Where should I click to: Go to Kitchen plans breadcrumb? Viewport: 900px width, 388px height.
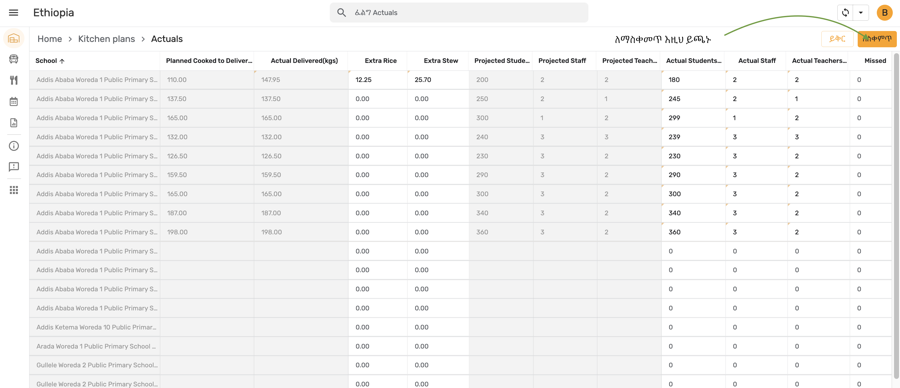tap(107, 39)
